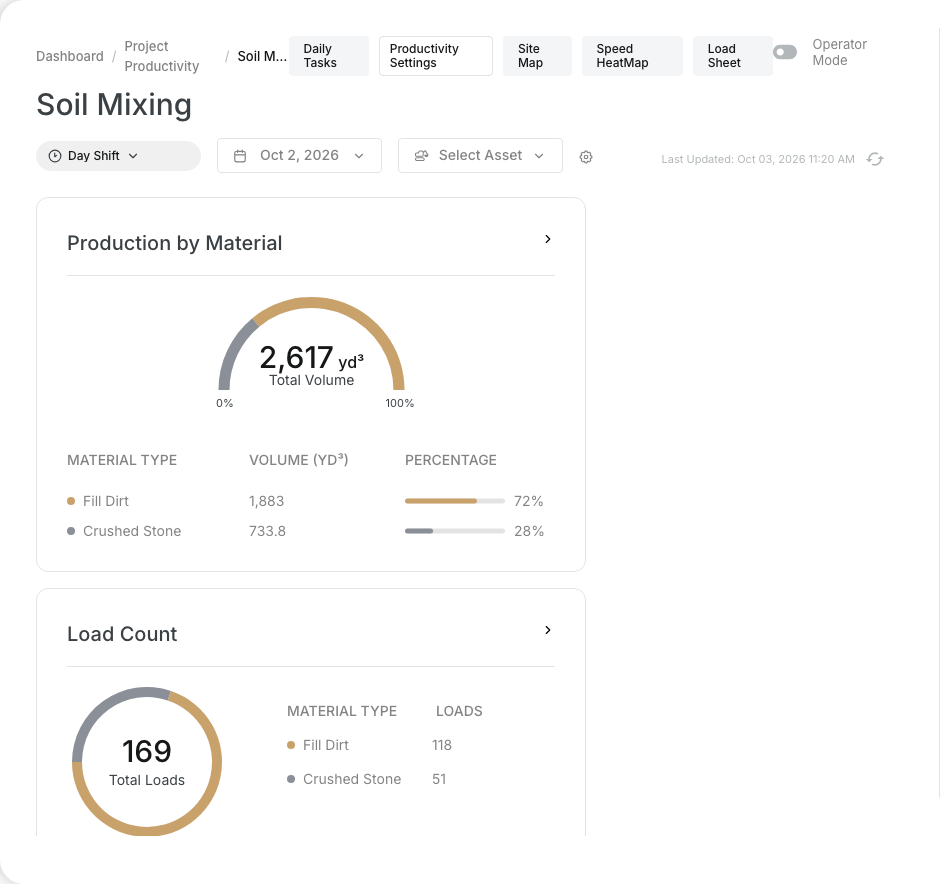Open the Load Sheet tab
Viewport: 940px width, 884px height.
click(732, 56)
